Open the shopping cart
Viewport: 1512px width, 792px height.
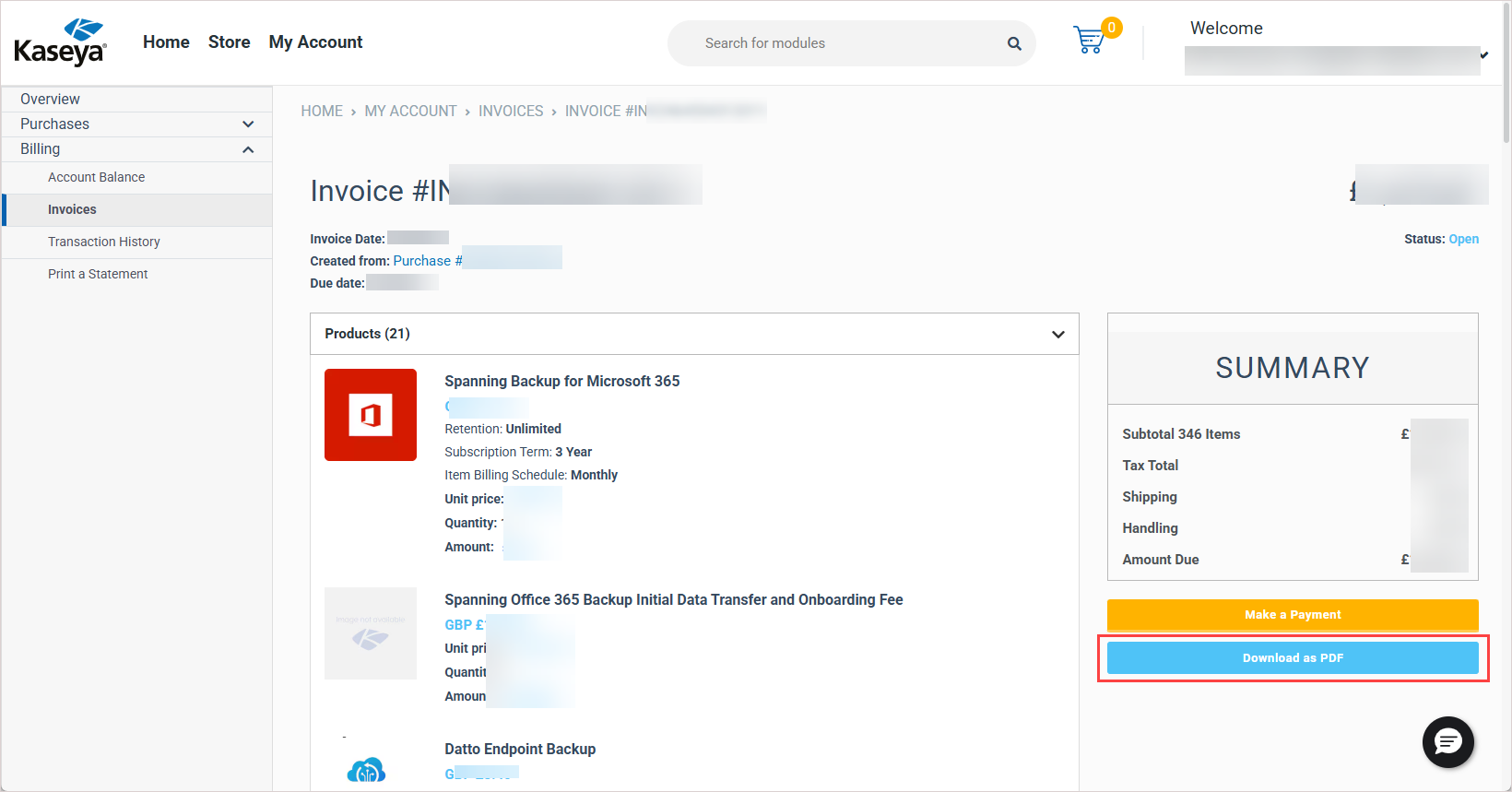(1090, 41)
